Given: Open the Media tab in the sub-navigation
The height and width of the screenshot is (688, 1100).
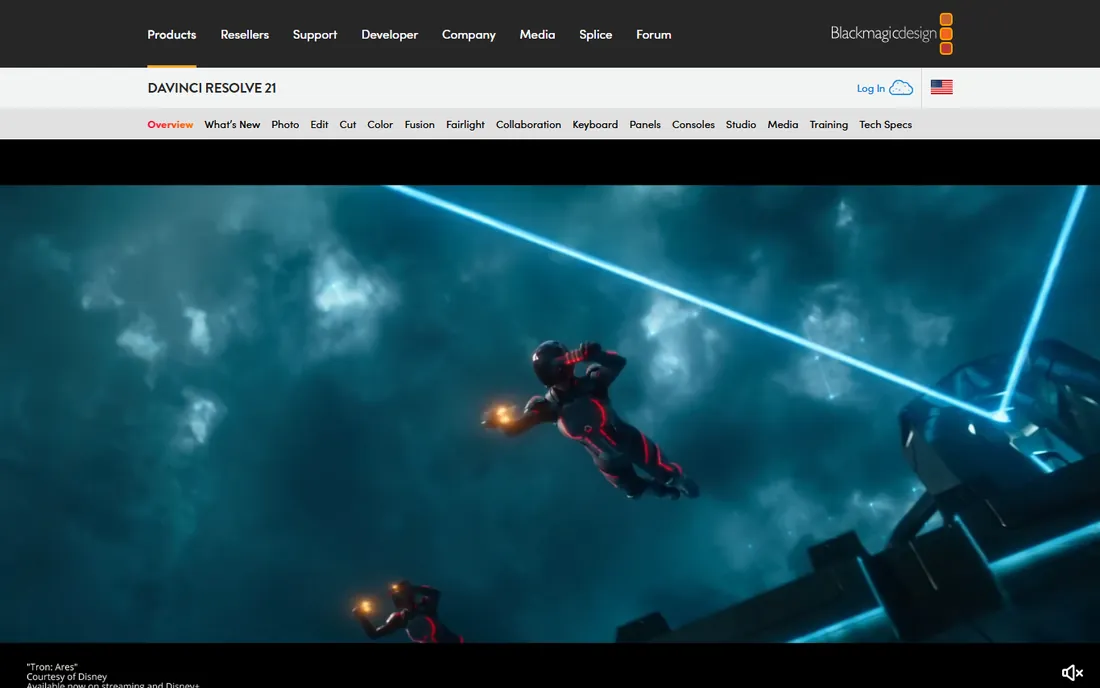Looking at the screenshot, I should coord(783,124).
